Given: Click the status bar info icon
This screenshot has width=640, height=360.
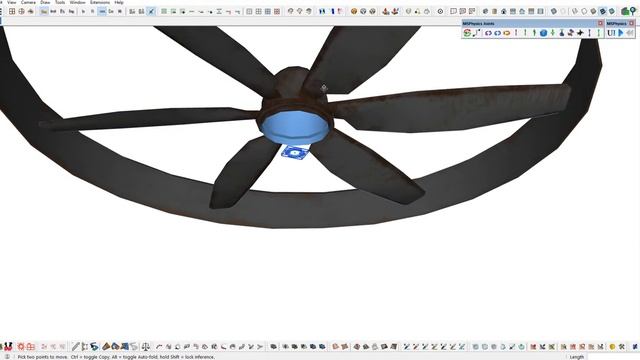Looking at the screenshot, I should (x=7, y=357).
